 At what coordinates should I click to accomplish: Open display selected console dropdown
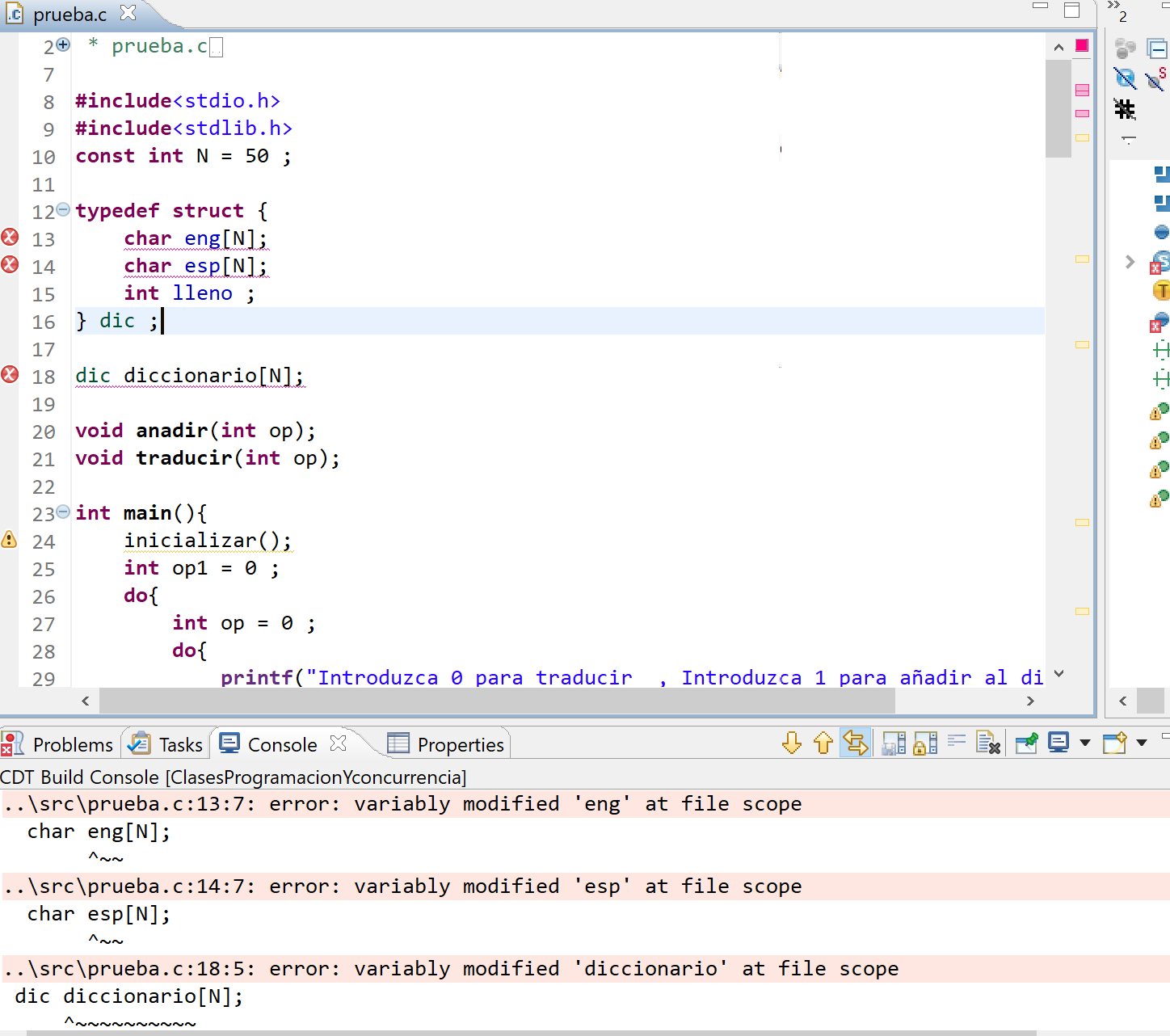pyautogui.click(x=1085, y=743)
